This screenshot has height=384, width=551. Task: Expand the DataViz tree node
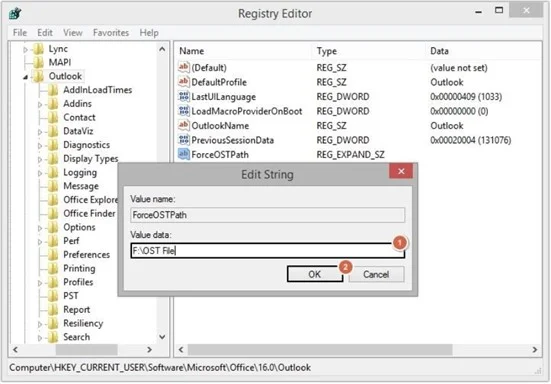(x=40, y=132)
